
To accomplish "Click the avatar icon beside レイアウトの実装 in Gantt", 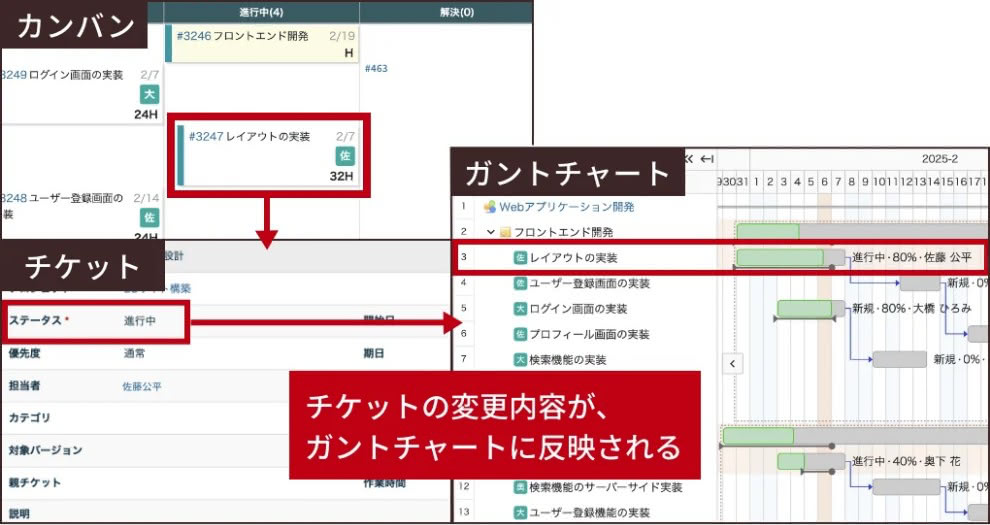I will tap(520, 258).
